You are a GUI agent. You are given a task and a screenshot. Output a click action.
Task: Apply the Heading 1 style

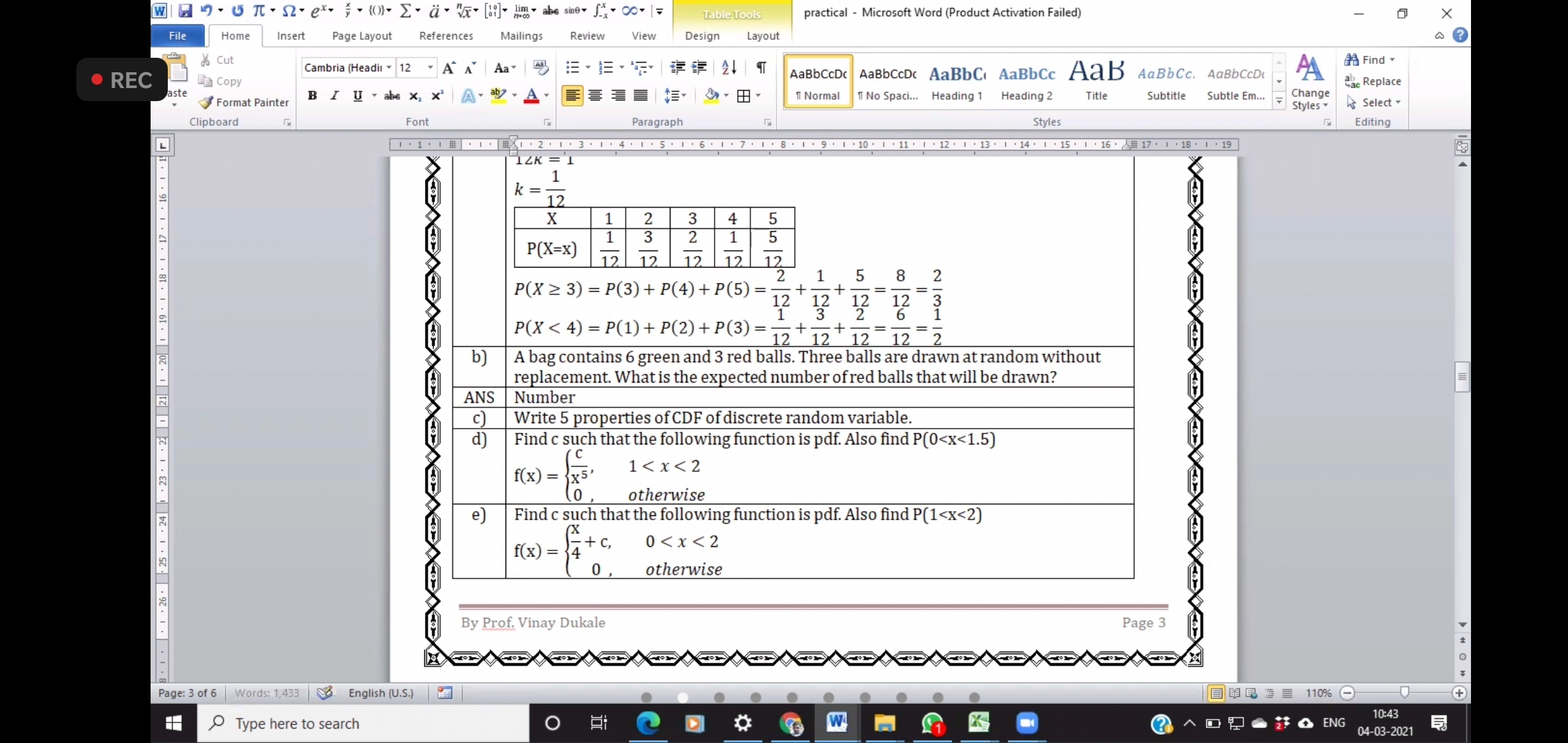click(x=957, y=82)
